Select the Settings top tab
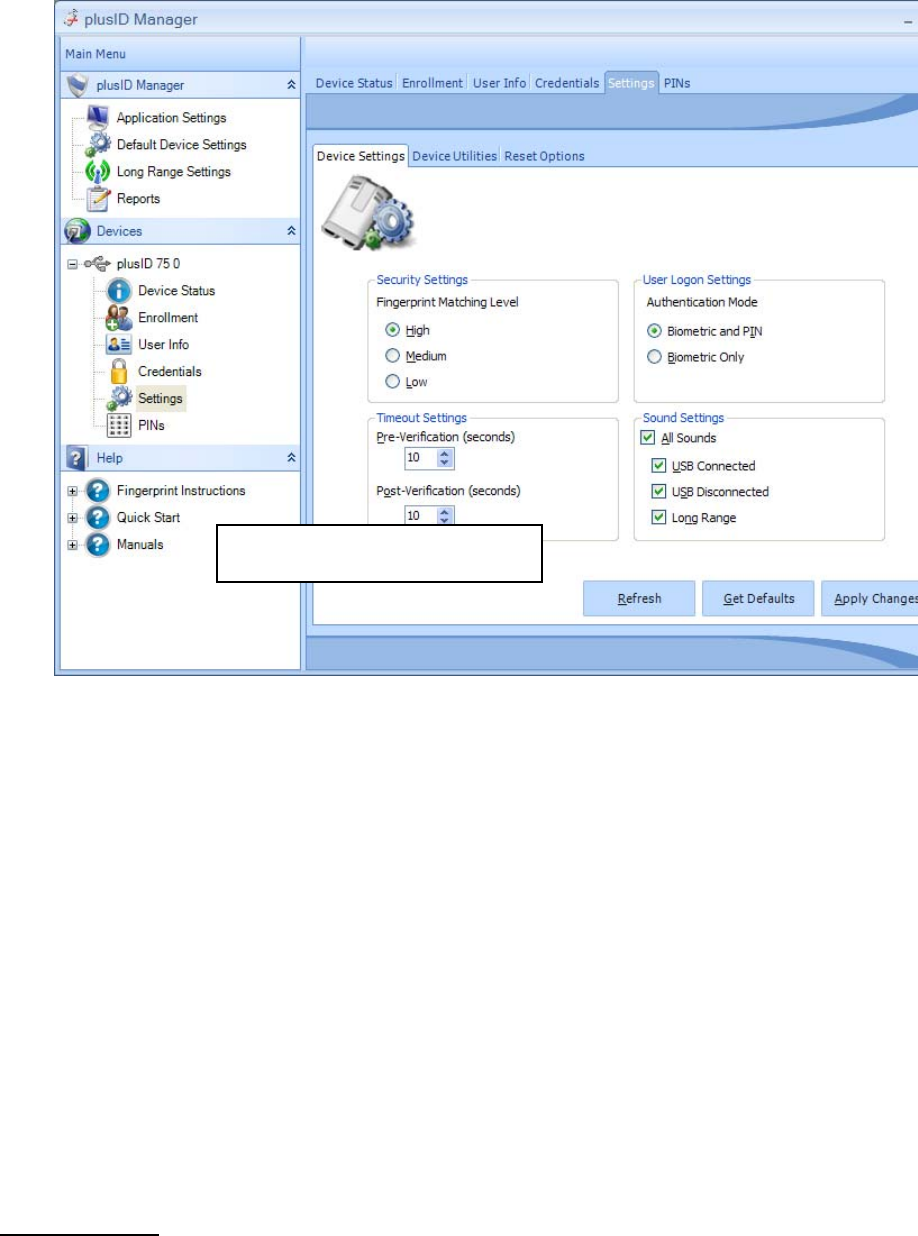Image resolution: width=918 pixels, height=1236 pixels. tap(631, 83)
